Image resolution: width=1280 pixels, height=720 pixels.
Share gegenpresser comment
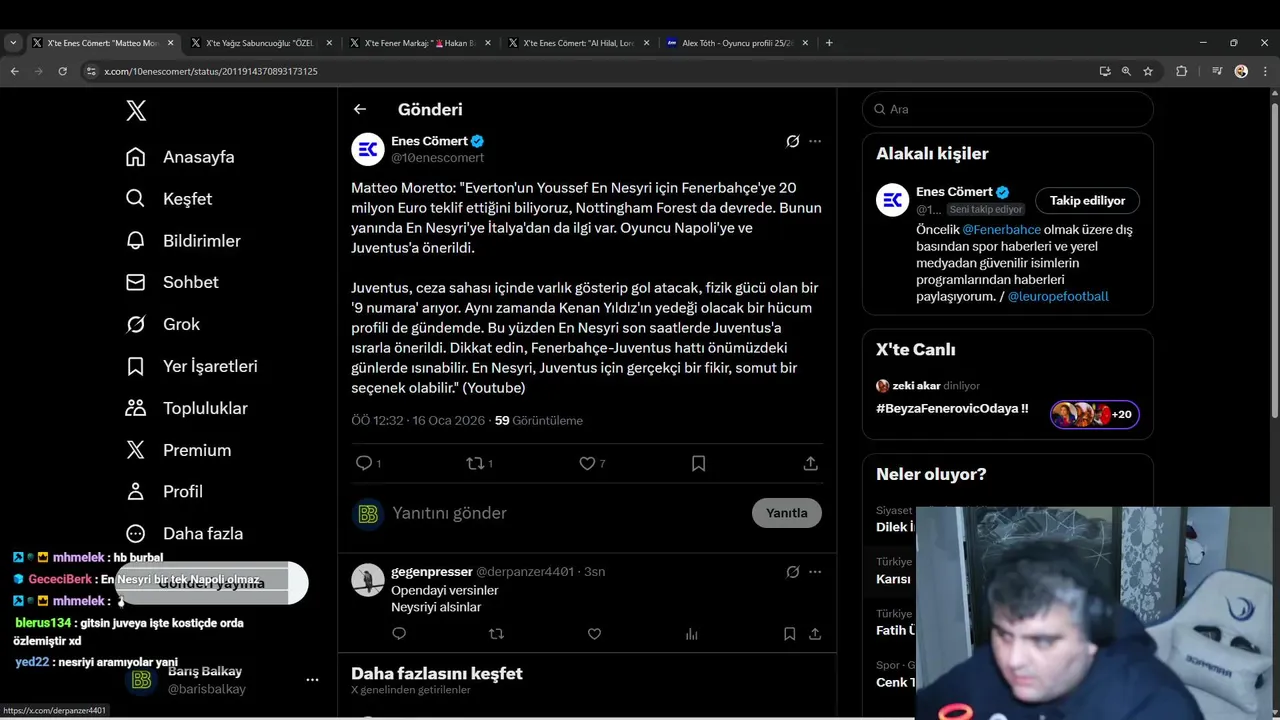[x=815, y=634]
